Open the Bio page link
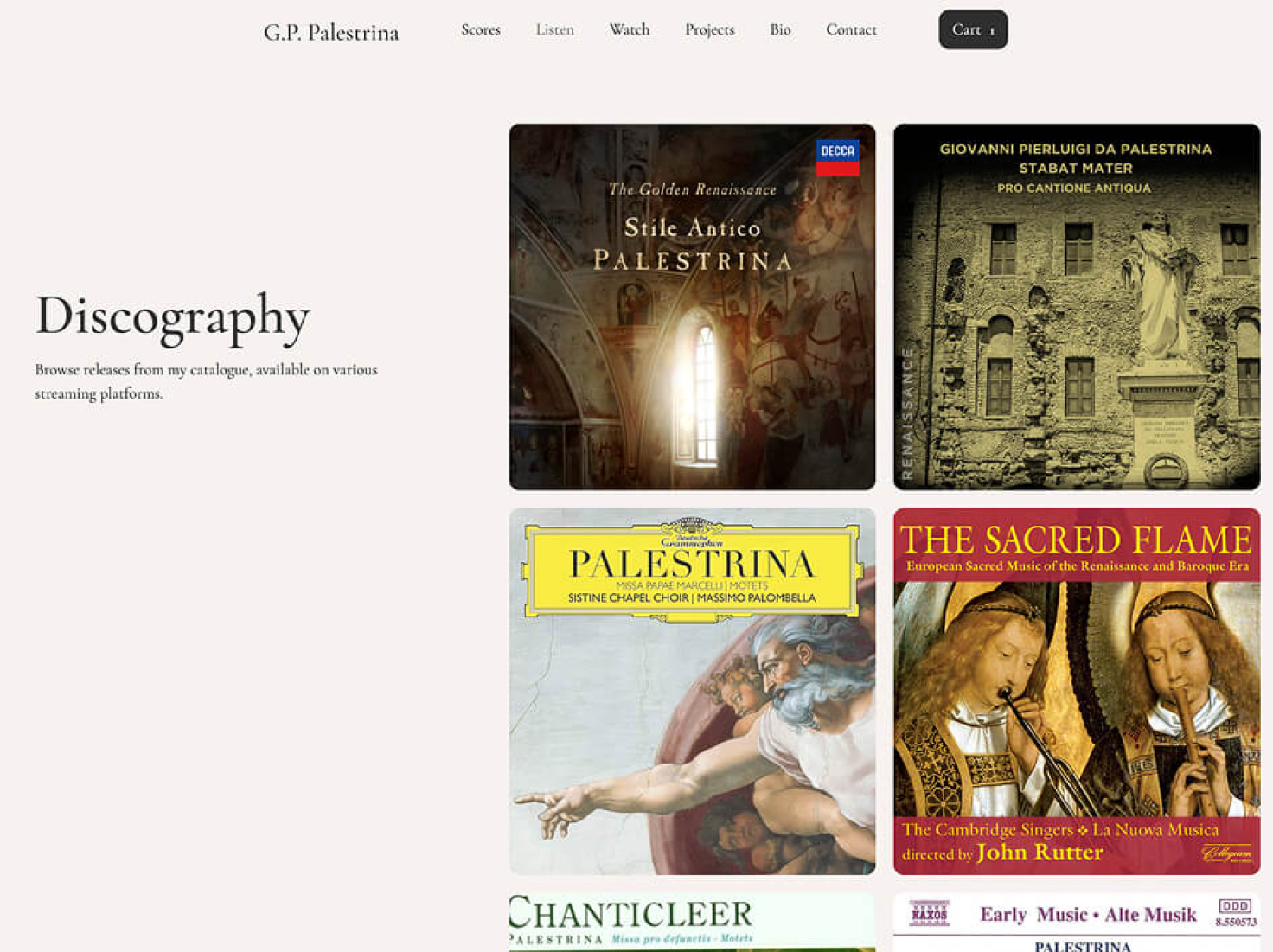This screenshot has width=1273, height=952. (781, 29)
